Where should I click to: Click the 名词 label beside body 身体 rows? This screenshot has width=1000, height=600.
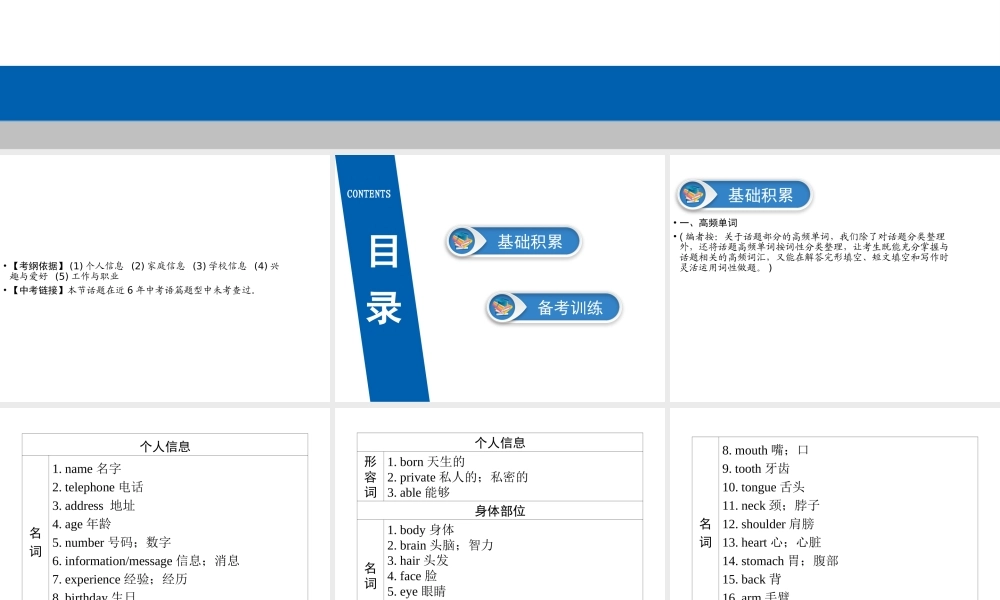(x=371, y=575)
